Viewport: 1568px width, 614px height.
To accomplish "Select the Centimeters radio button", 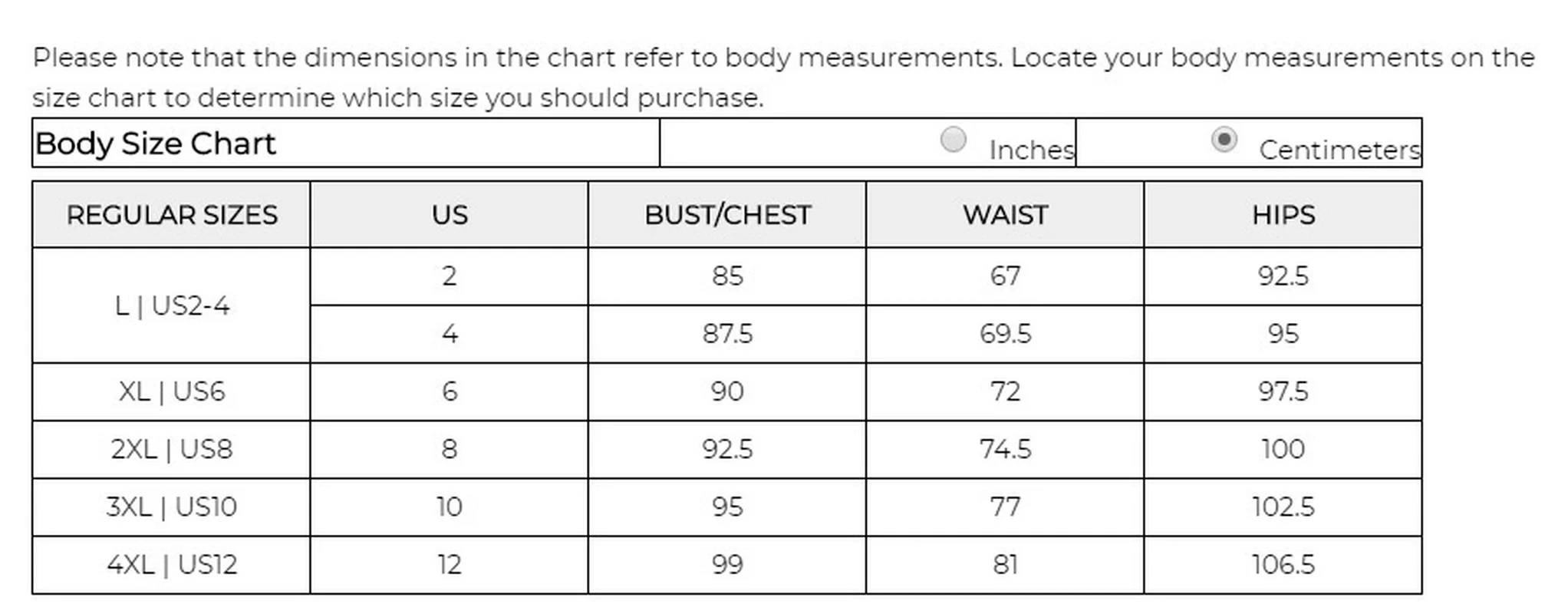I will click(x=1224, y=140).
